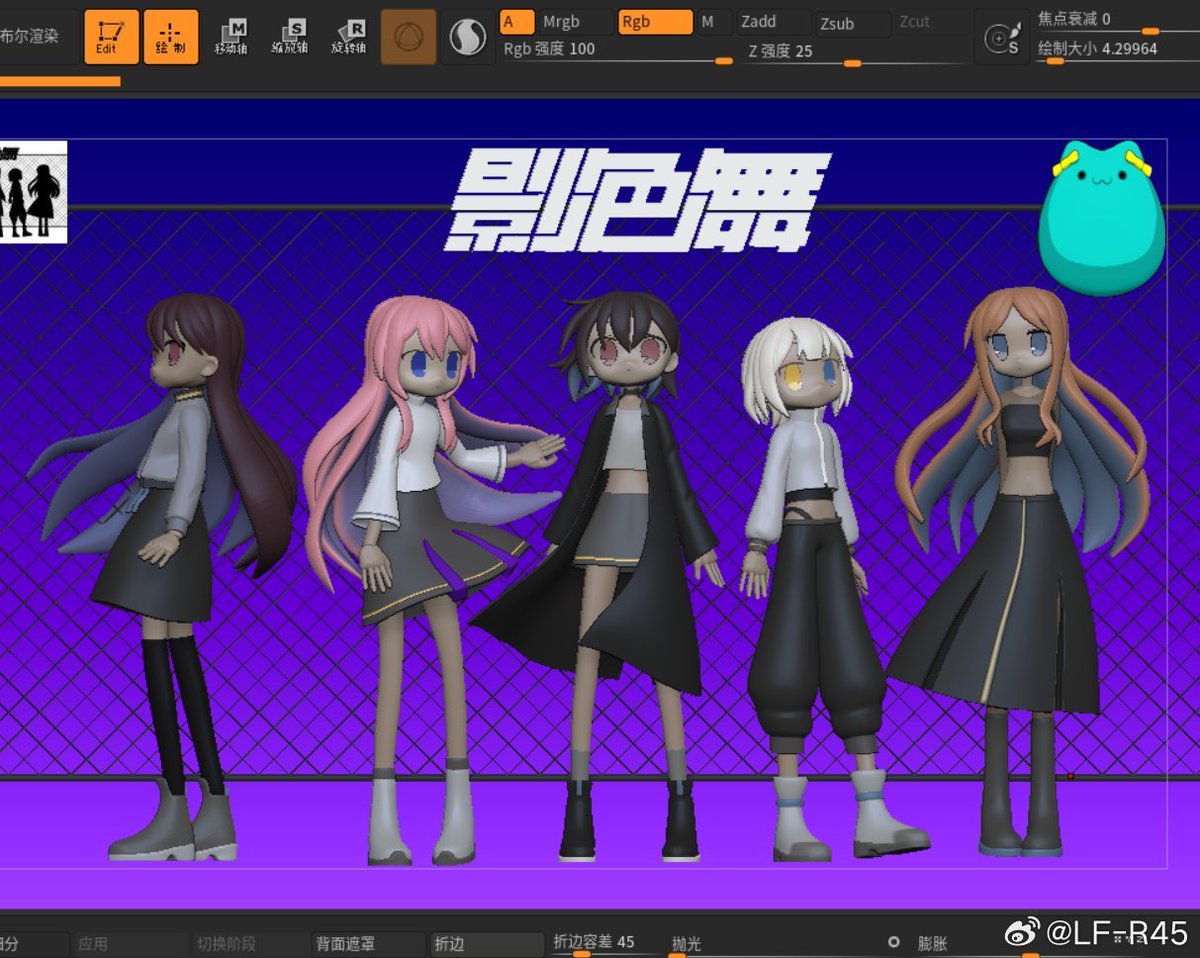Switch to the Rgb paint mode
1200x958 pixels.
point(655,20)
